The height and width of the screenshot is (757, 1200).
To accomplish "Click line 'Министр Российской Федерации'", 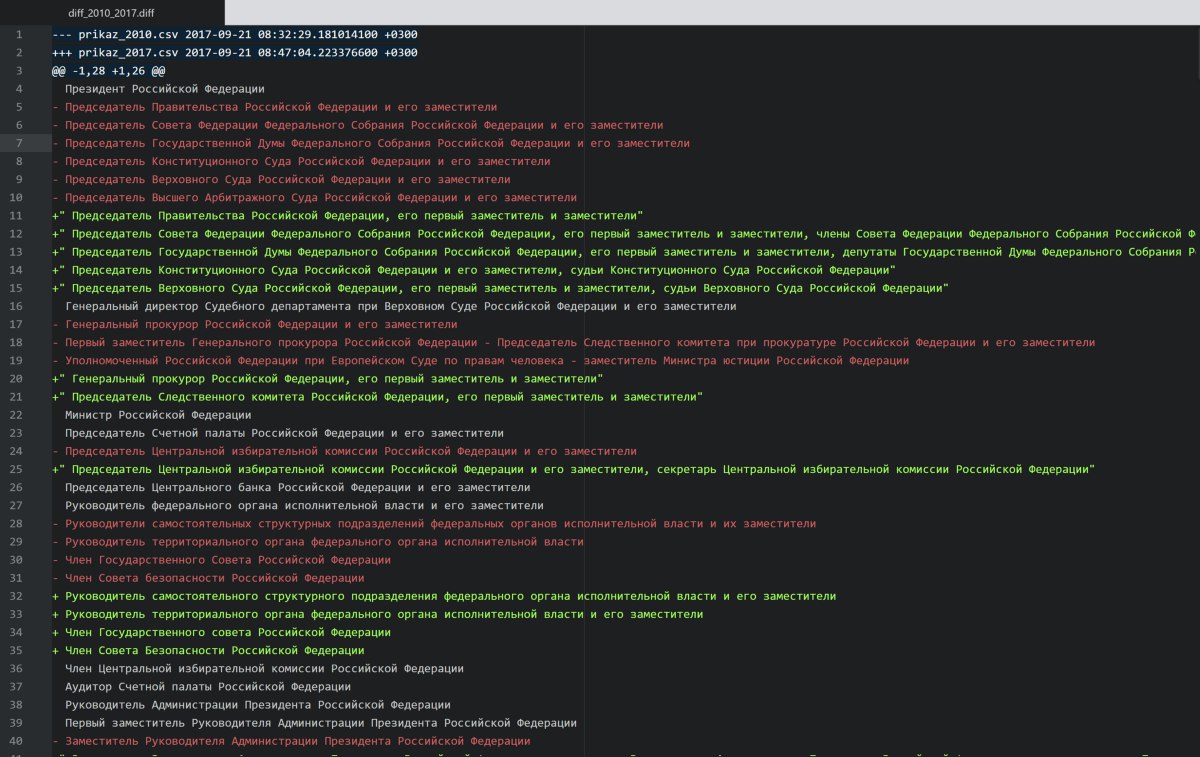I will coord(158,415).
